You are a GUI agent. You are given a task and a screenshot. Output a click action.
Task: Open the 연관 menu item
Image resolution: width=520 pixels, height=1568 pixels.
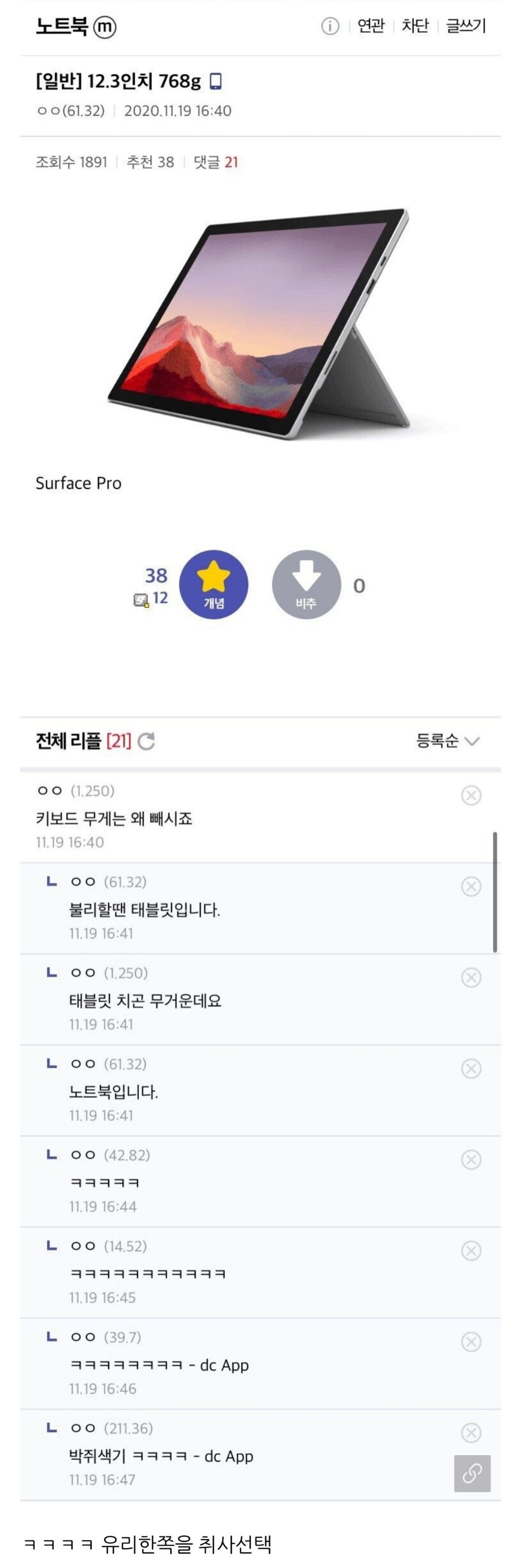click(371, 26)
